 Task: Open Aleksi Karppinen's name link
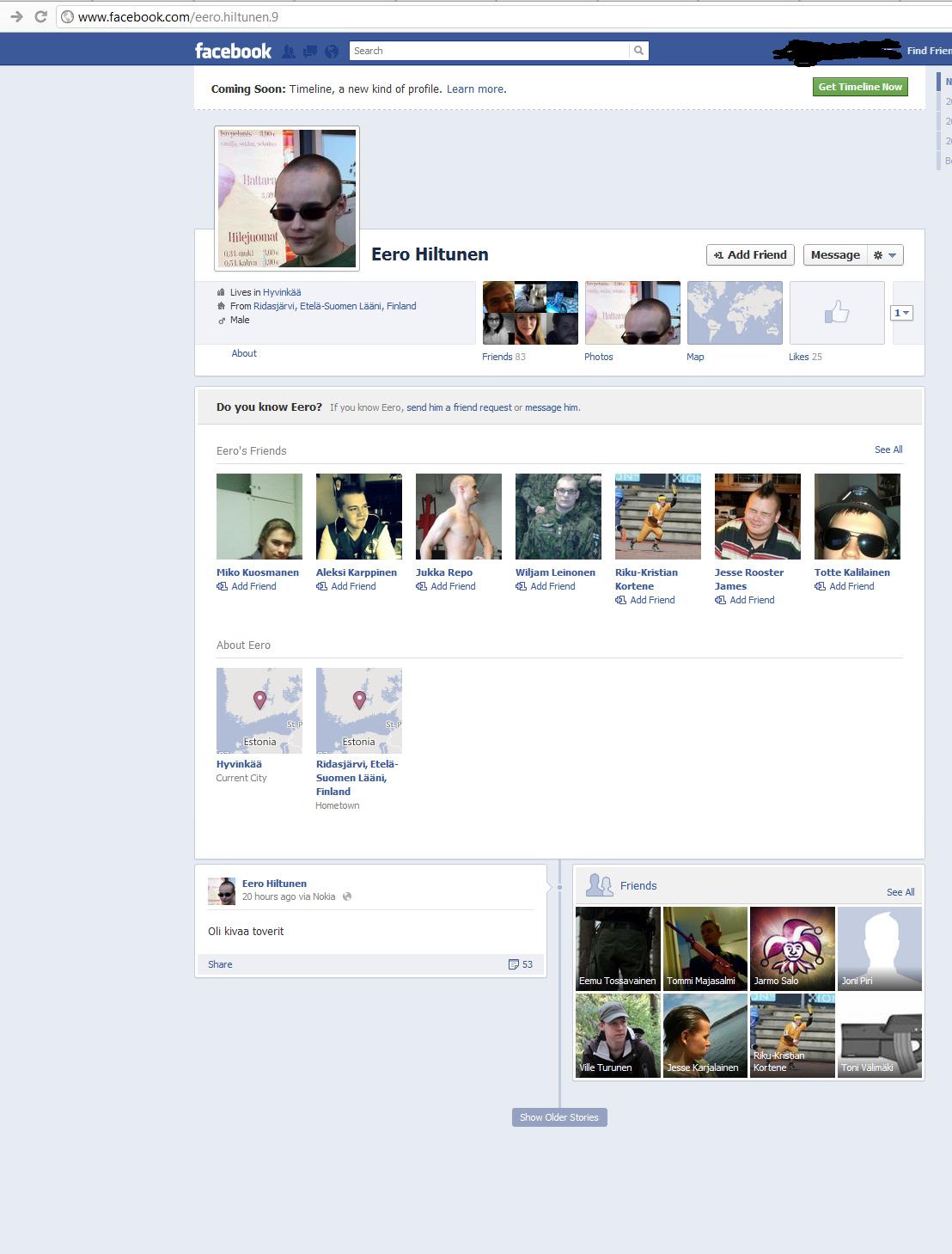(357, 572)
